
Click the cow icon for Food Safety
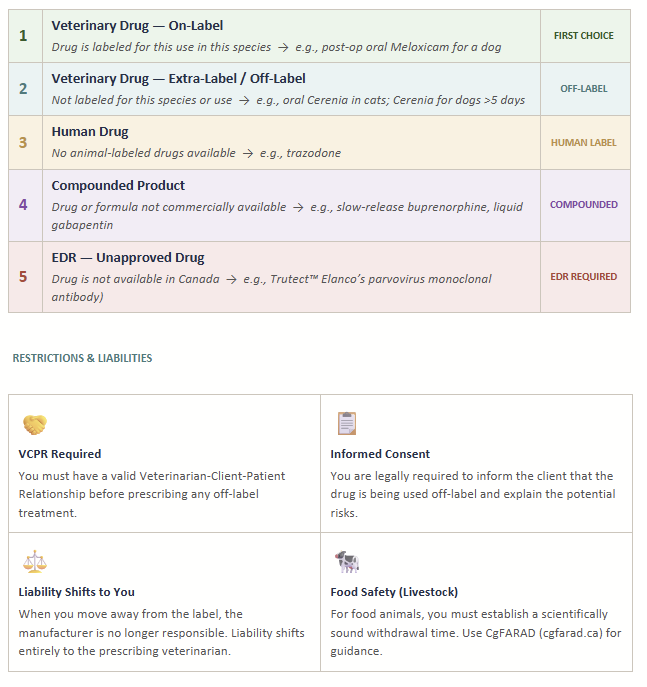[x=347, y=561]
